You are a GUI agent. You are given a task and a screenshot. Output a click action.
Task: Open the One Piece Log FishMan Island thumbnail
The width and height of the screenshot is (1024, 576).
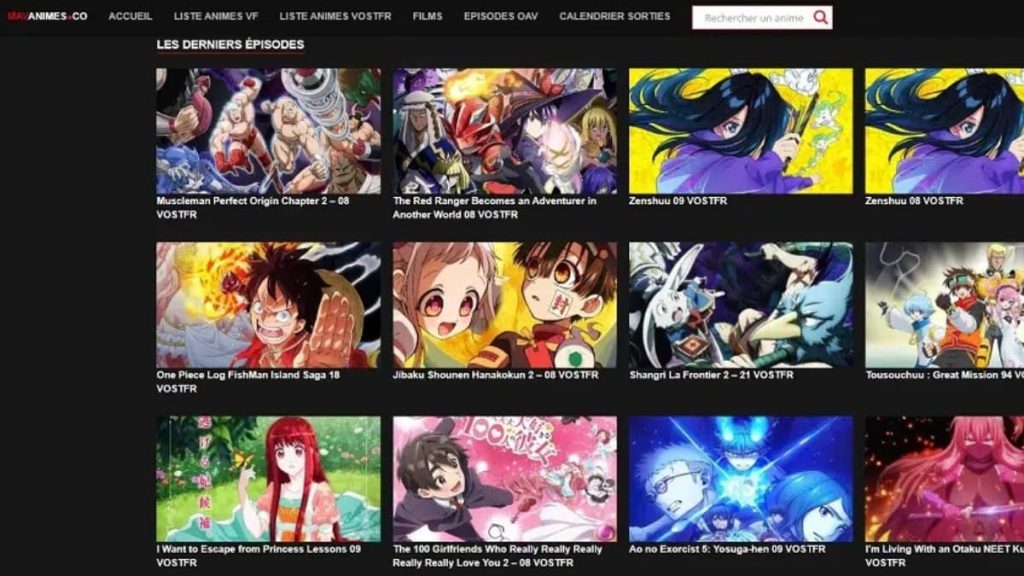[x=268, y=305]
